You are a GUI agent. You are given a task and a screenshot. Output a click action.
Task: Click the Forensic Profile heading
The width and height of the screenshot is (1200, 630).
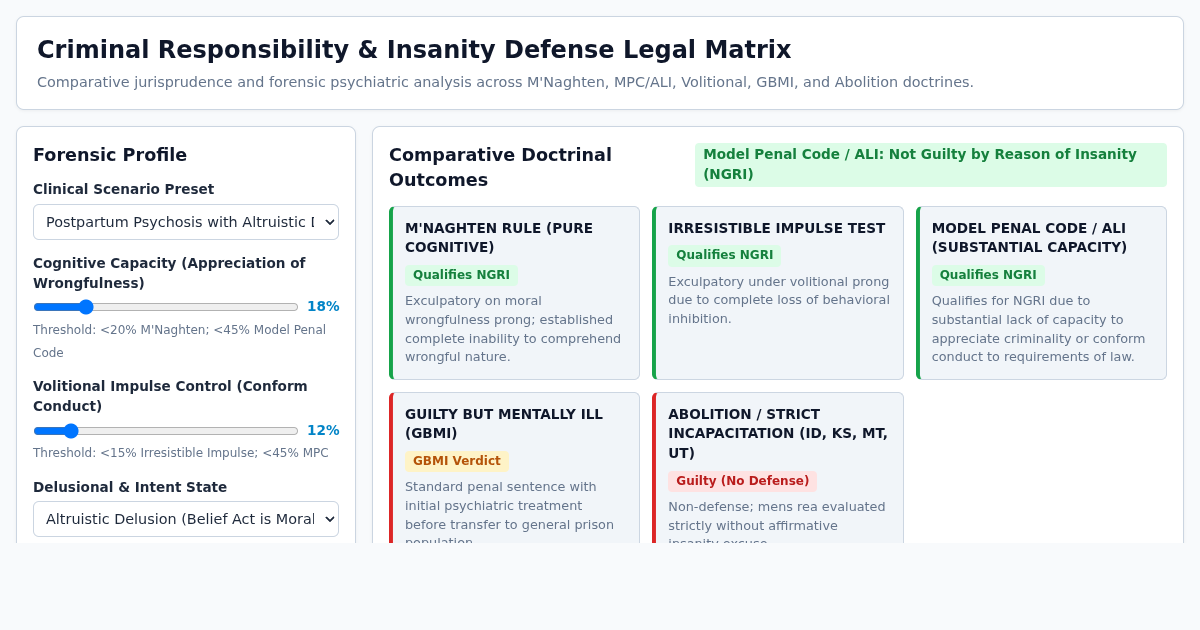[110, 154]
